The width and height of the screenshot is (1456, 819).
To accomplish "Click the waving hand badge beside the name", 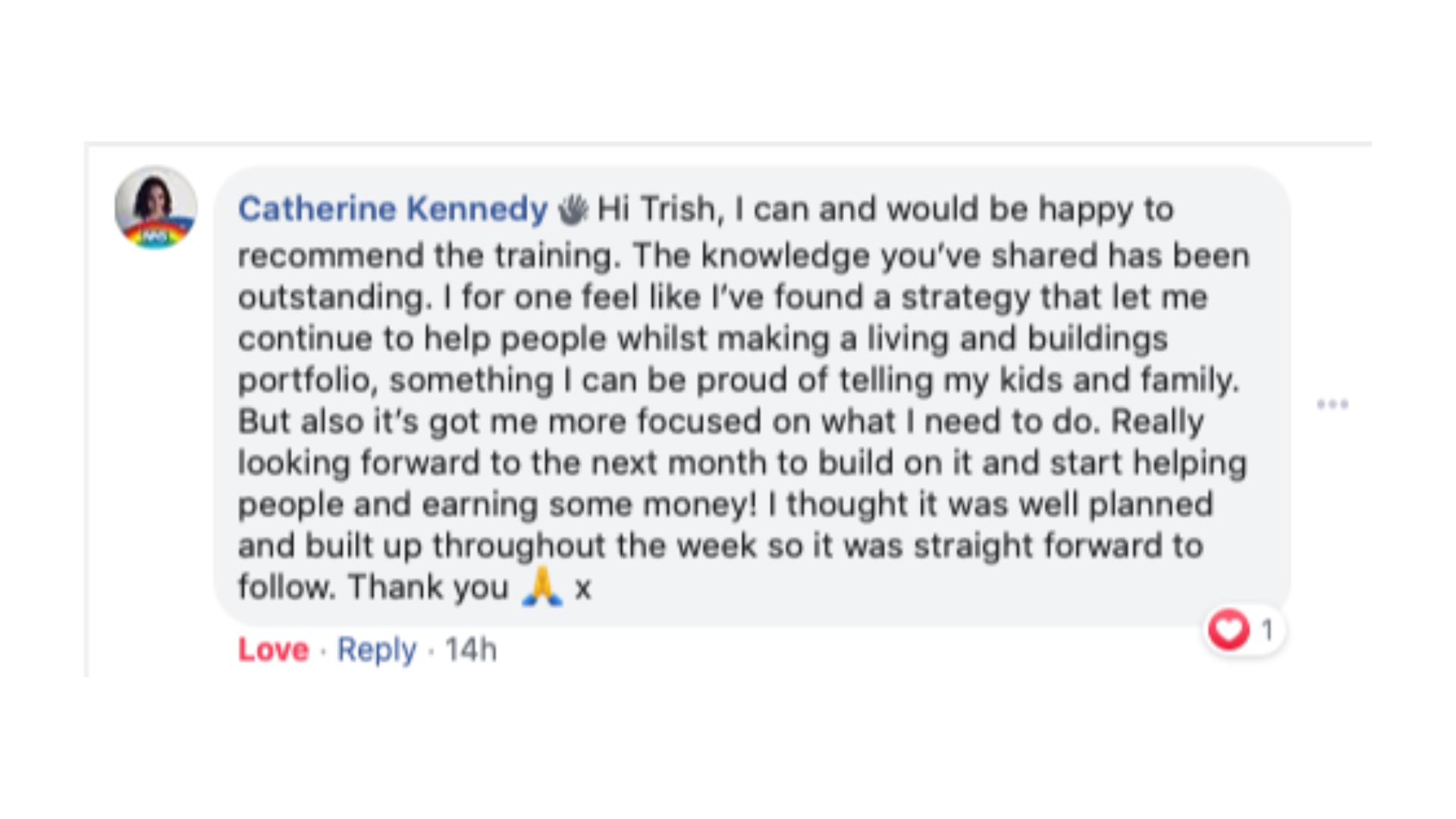I will click(x=573, y=210).
